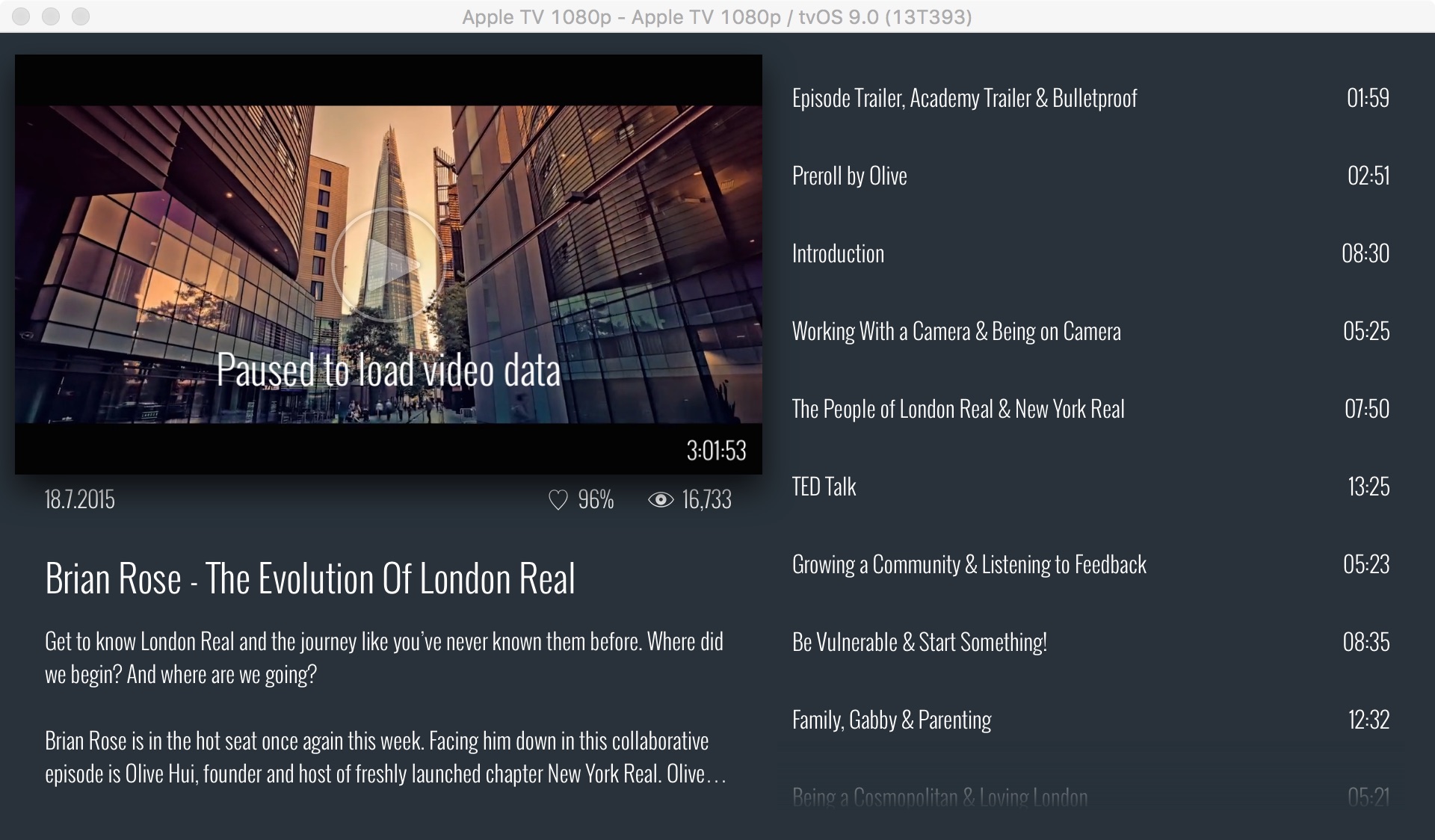
Task: Click the 08:30 duration beside Introduction
Action: 1365,253
